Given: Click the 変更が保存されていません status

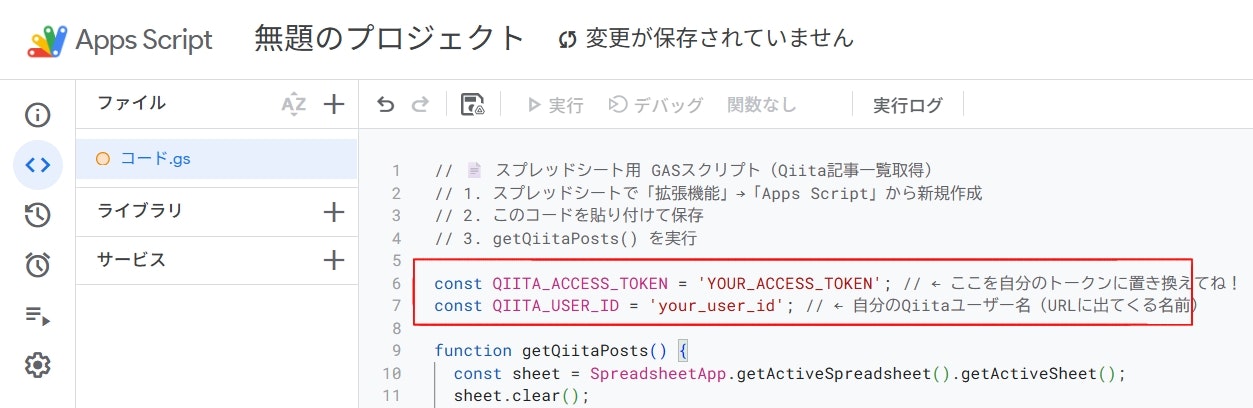Looking at the screenshot, I should (706, 39).
